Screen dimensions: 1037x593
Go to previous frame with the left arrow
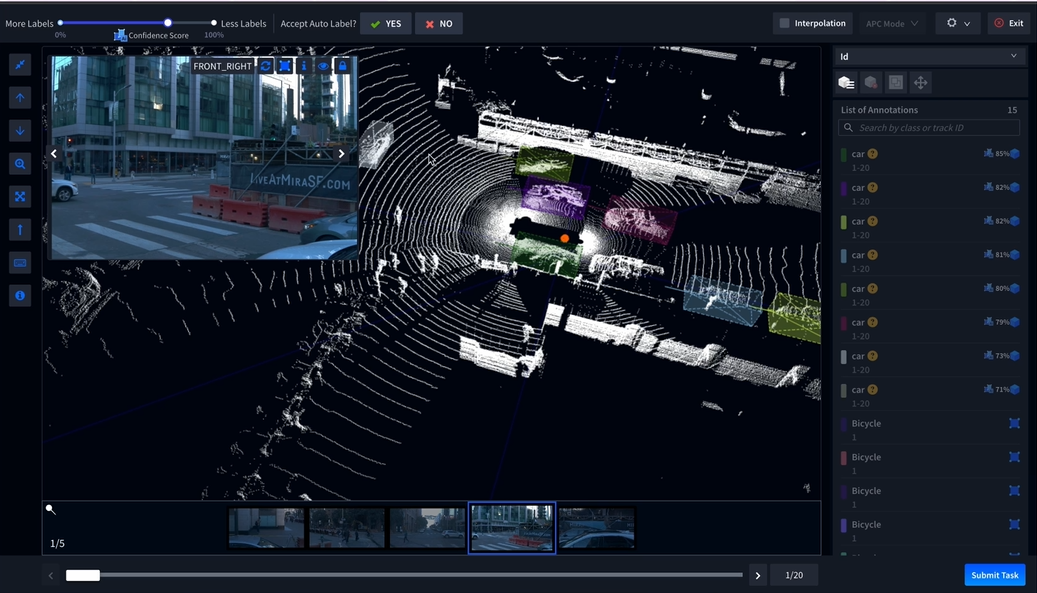(x=51, y=575)
